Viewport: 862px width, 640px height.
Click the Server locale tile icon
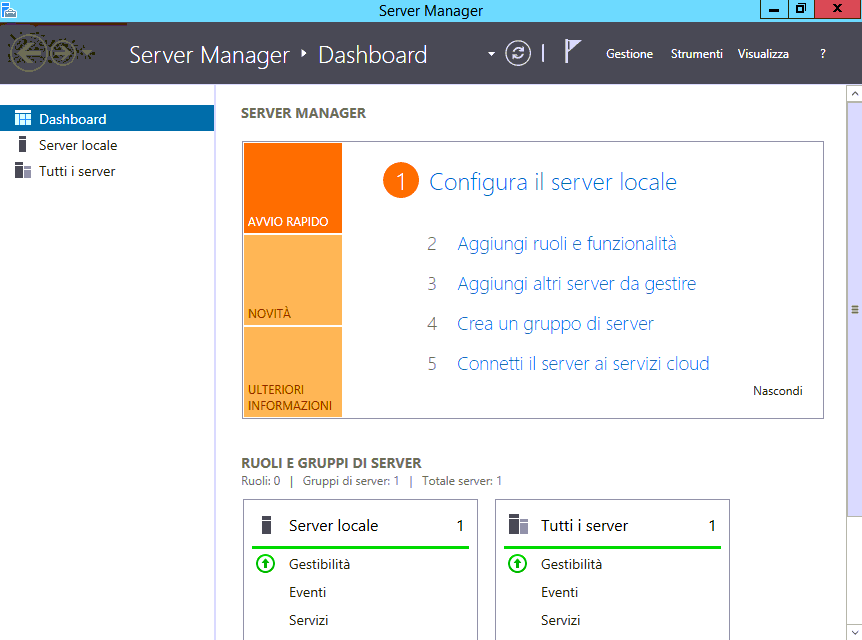pos(267,525)
